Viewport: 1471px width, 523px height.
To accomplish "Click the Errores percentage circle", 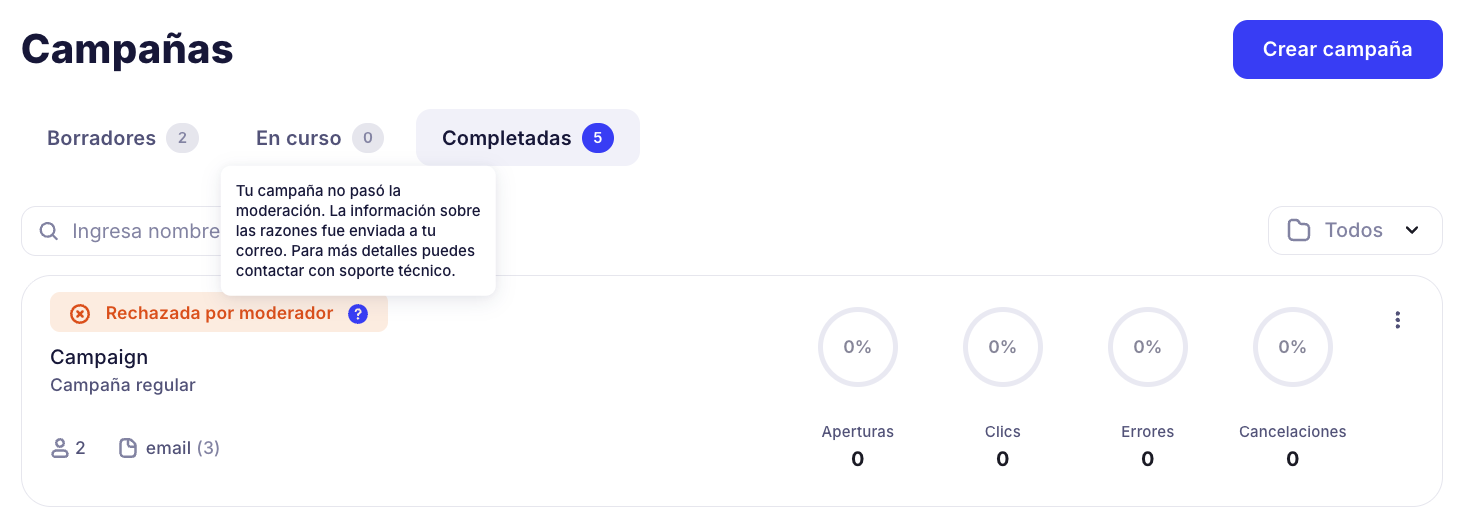I will click(1147, 347).
